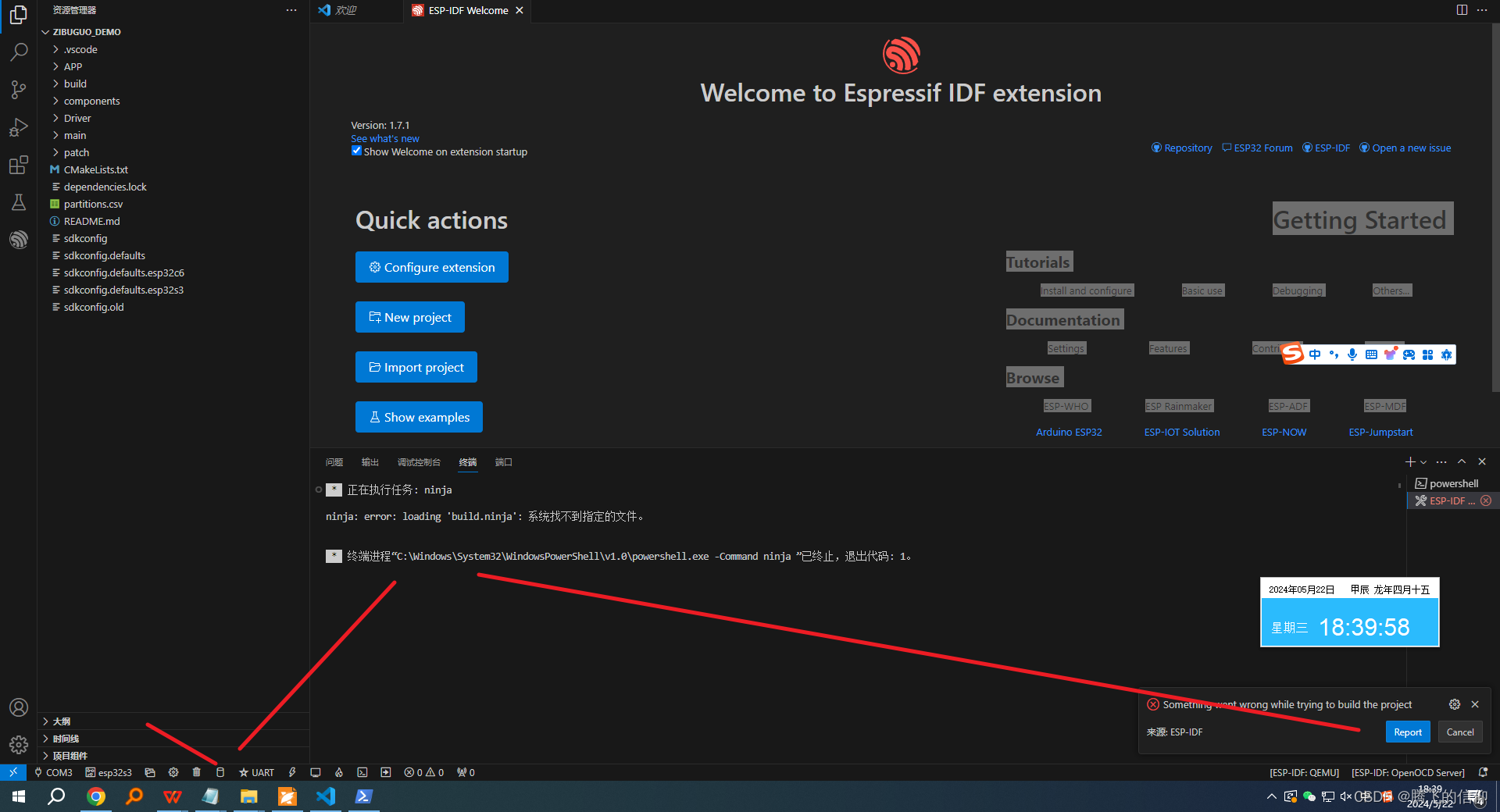Screen dimensions: 1500x812
Task: Open the Search view in activity bar
Action: 19,52
